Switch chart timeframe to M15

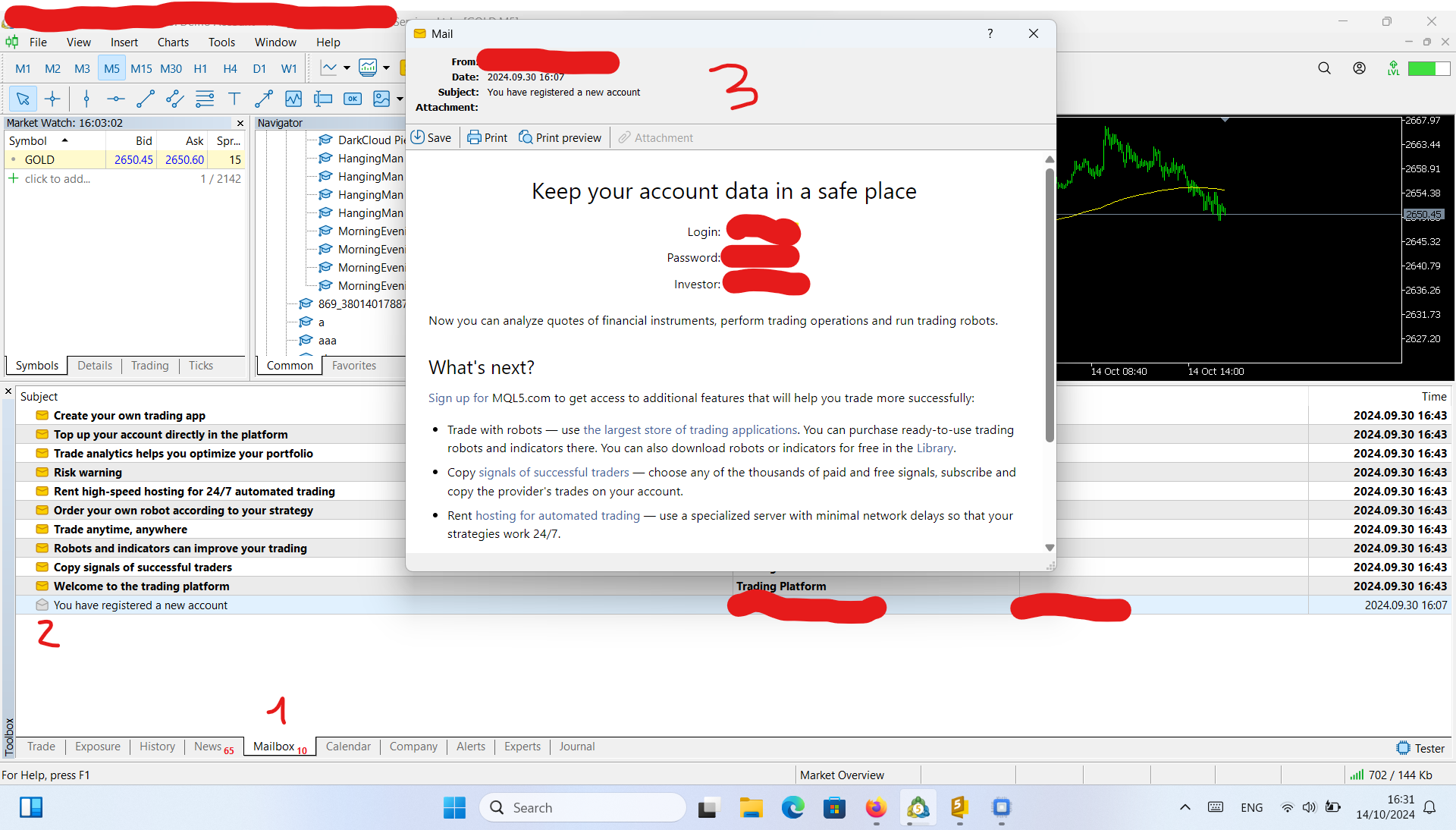pyautogui.click(x=141, y=68)
